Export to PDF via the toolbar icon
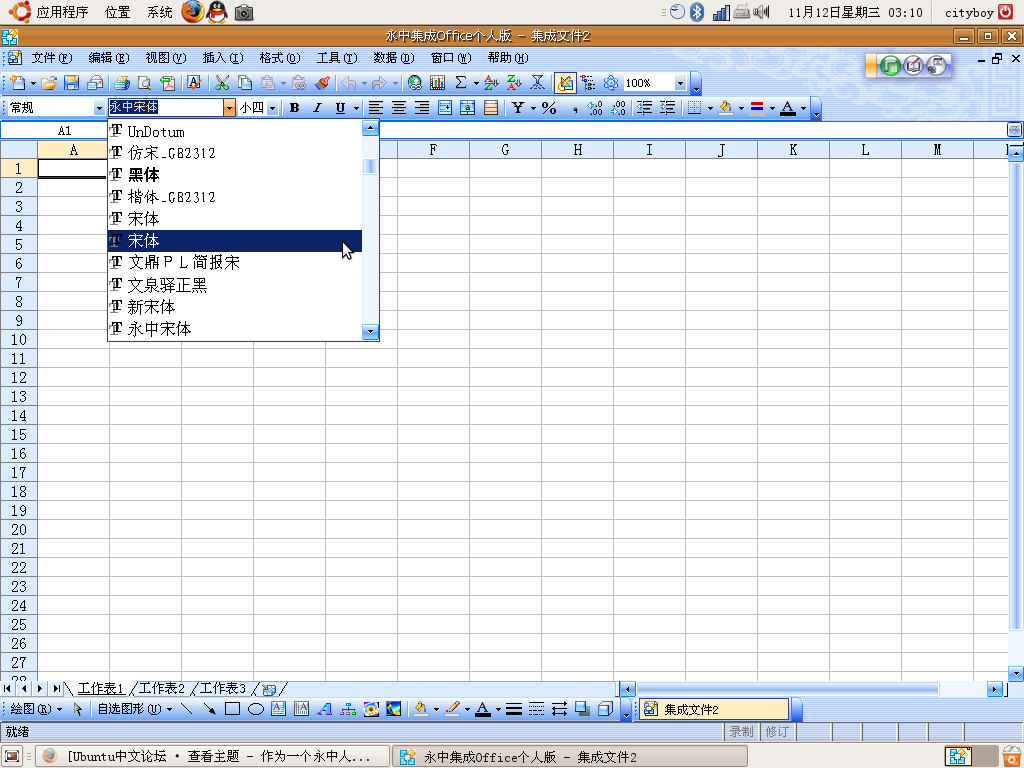The image size is (1024, 768). [168, 83]
